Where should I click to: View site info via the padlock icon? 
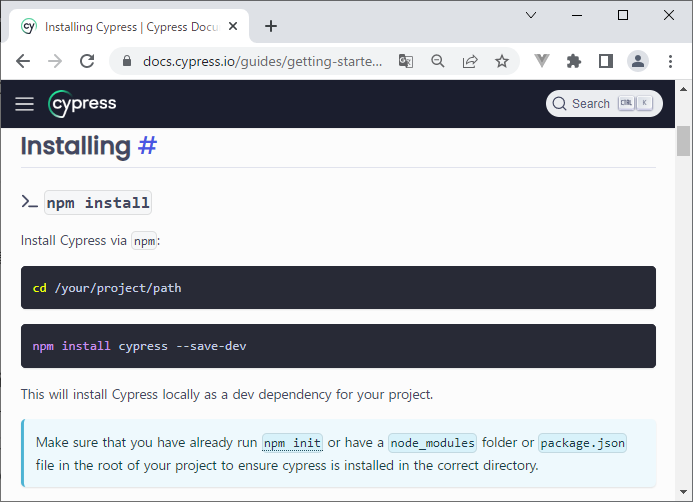tap(127, 61)
